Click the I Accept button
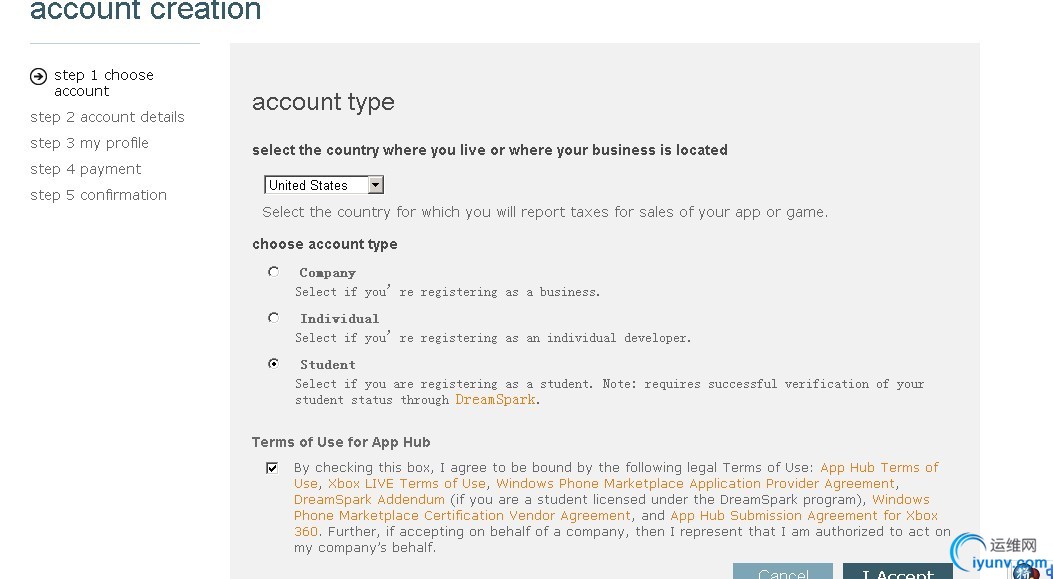The image size is (1053, 579). point(897,572)
